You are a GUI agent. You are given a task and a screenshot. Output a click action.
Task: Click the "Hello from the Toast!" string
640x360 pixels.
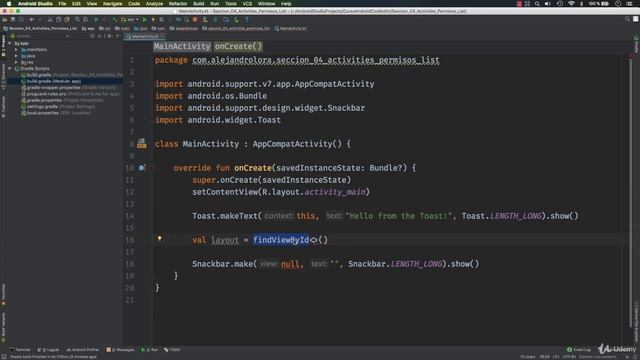[x=398, y=216]
